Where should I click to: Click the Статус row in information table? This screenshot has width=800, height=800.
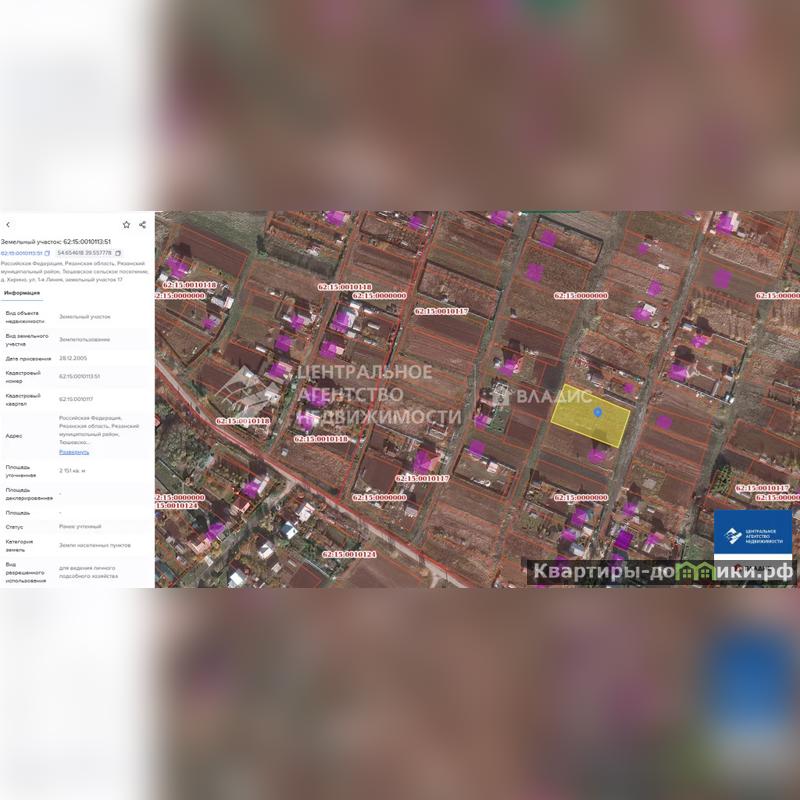[x=78, y=526]
